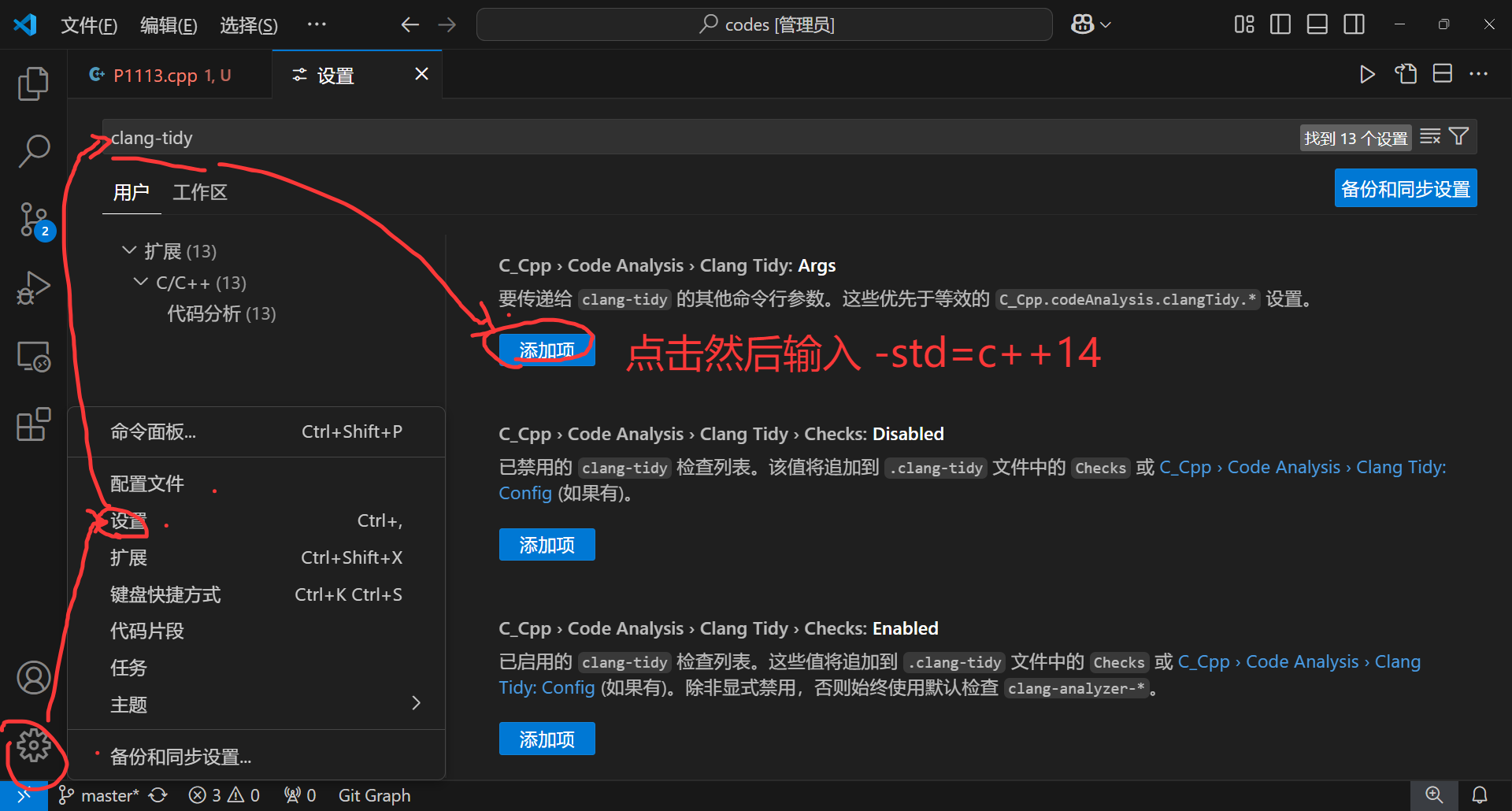Open the Copilot chat icon
The image size is (1512, 811).
[x=1082, y=24]
